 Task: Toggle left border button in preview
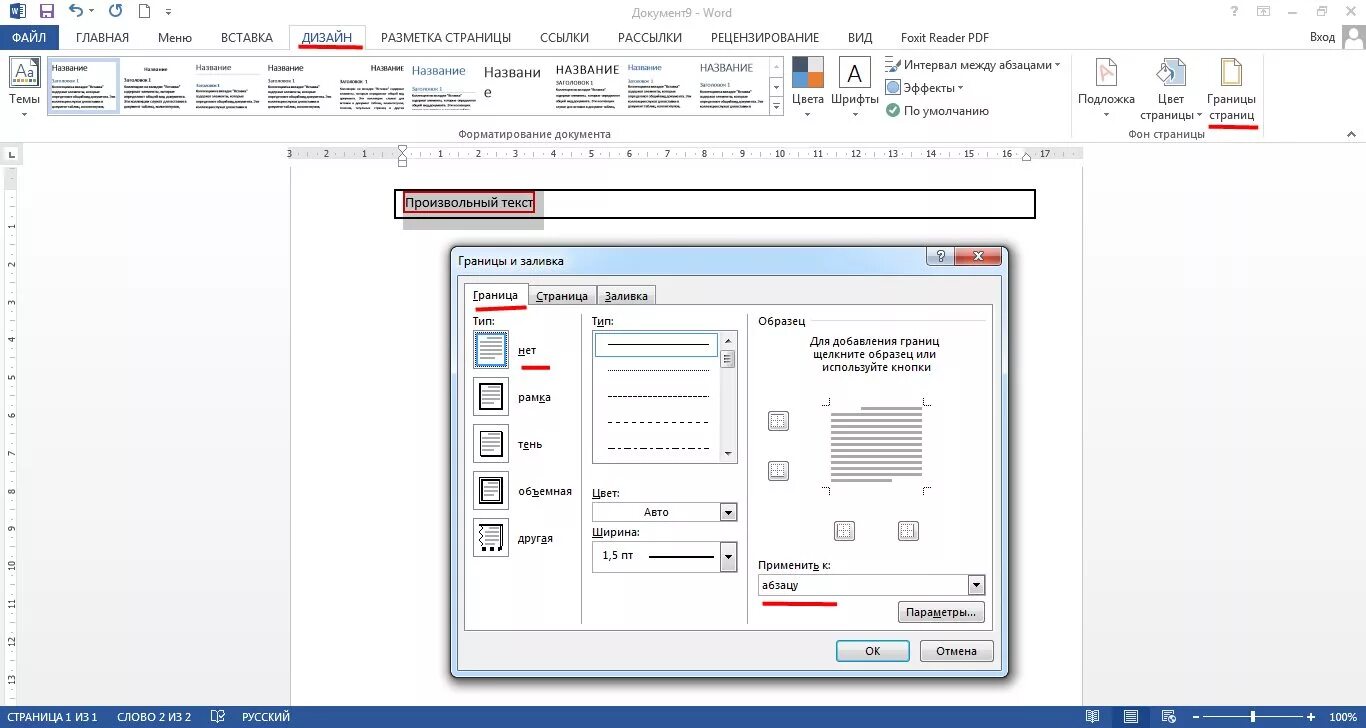point(844,531)
